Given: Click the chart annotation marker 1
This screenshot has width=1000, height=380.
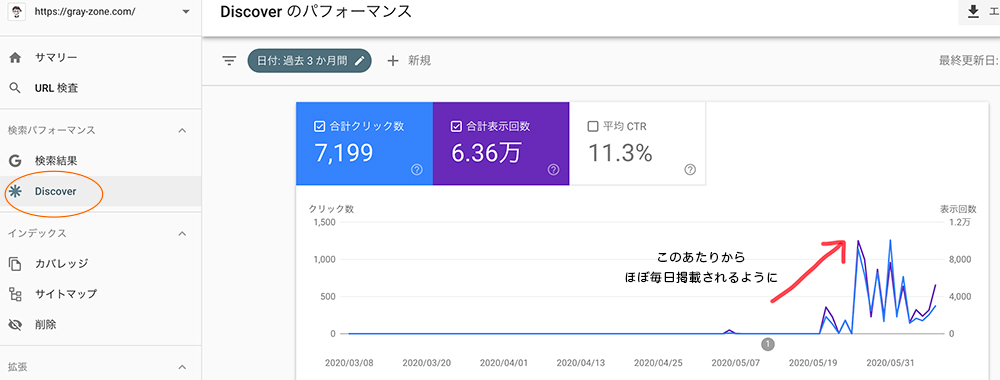Looking at the screenshot, I should coord(768,344).
